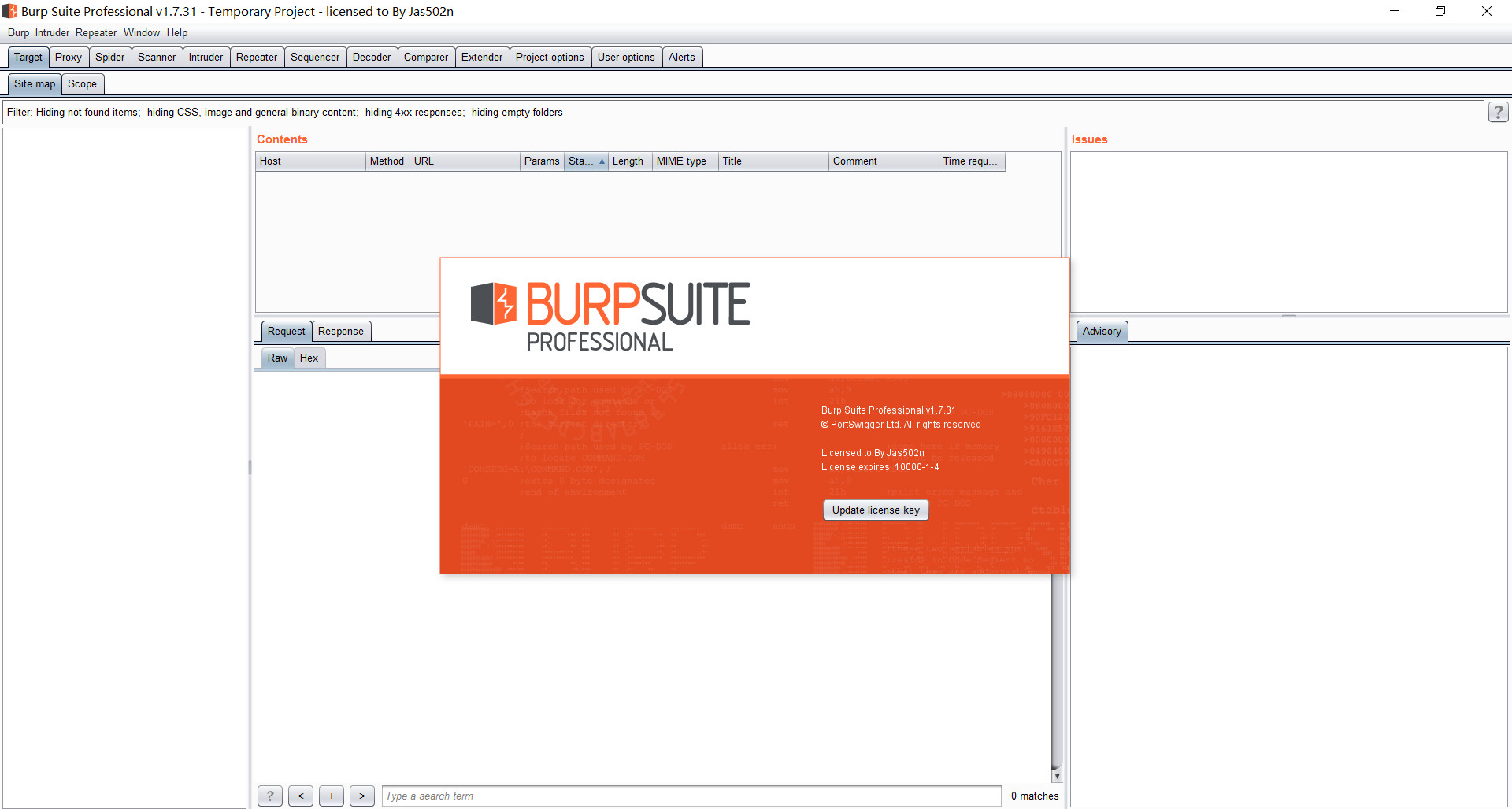Click the Burp Suite logo in title bar
Viewport: 1512px width, 809px height.
coord(9,11)
